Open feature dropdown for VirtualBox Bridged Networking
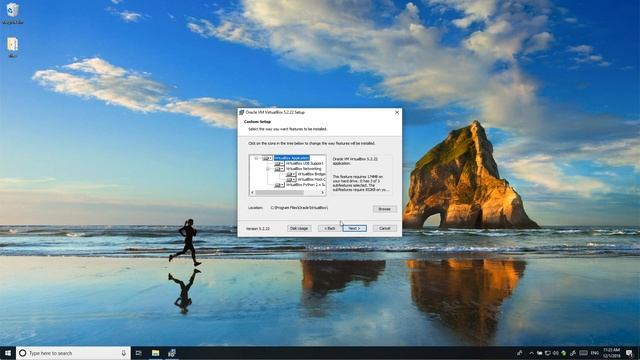Screen dimensions: 640x360 tap(291, 174)
